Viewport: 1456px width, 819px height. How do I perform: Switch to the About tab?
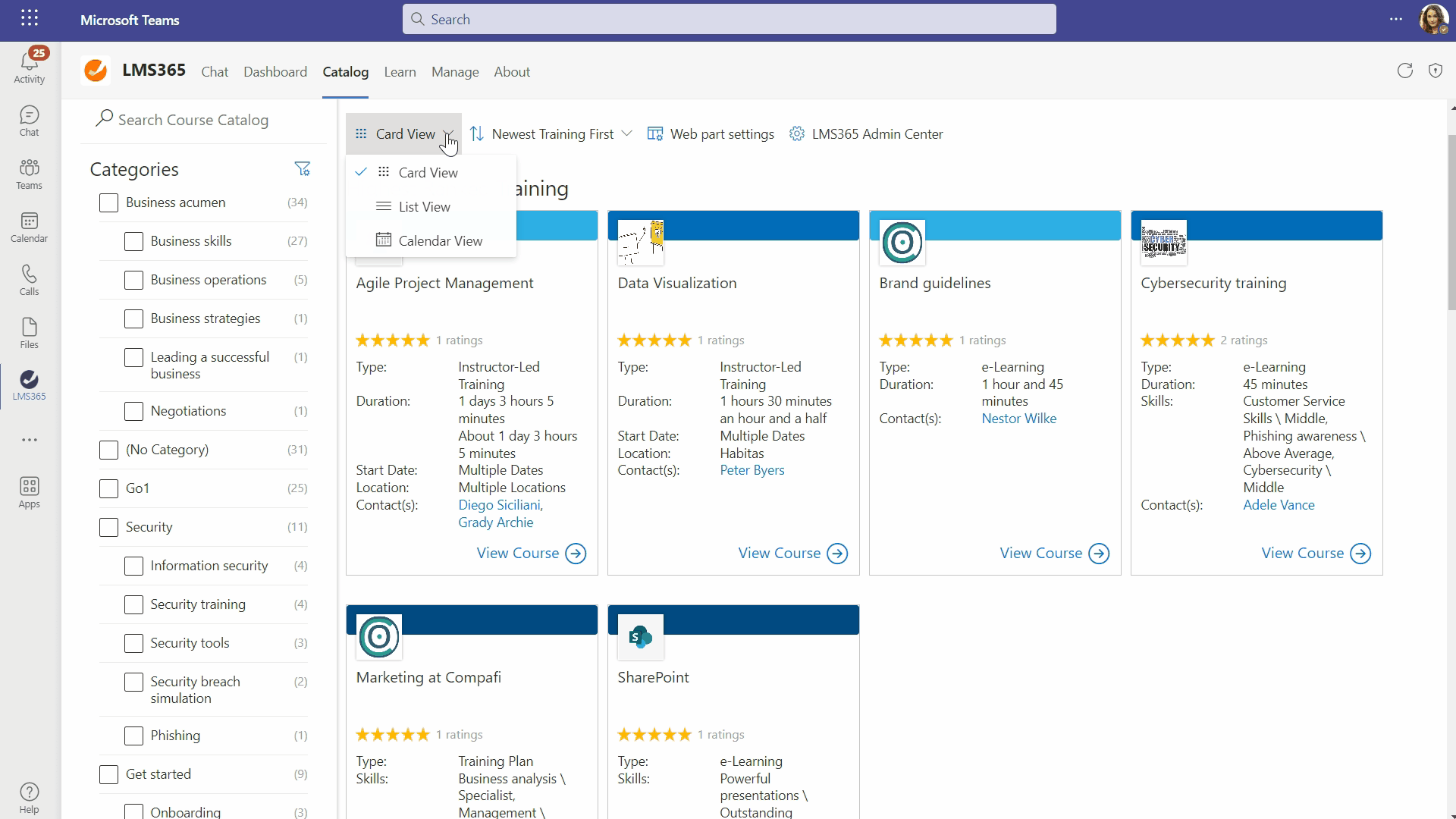(512, 72)
